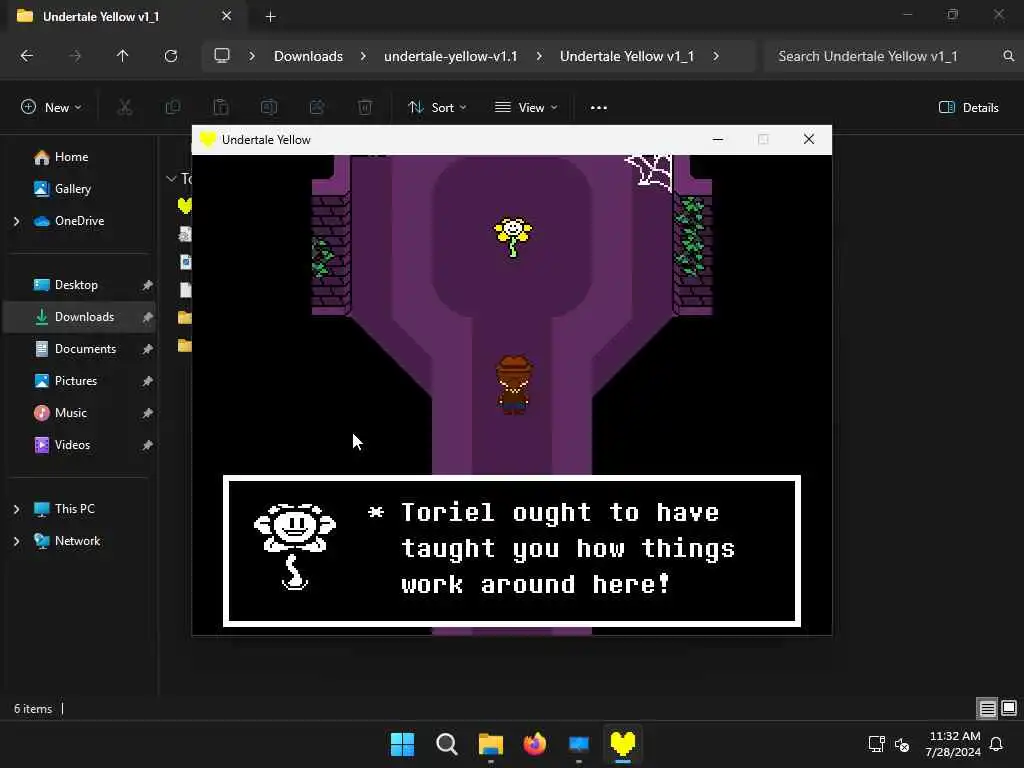
Task: Expand the OneDrive tree node
Action: point(16,221)
